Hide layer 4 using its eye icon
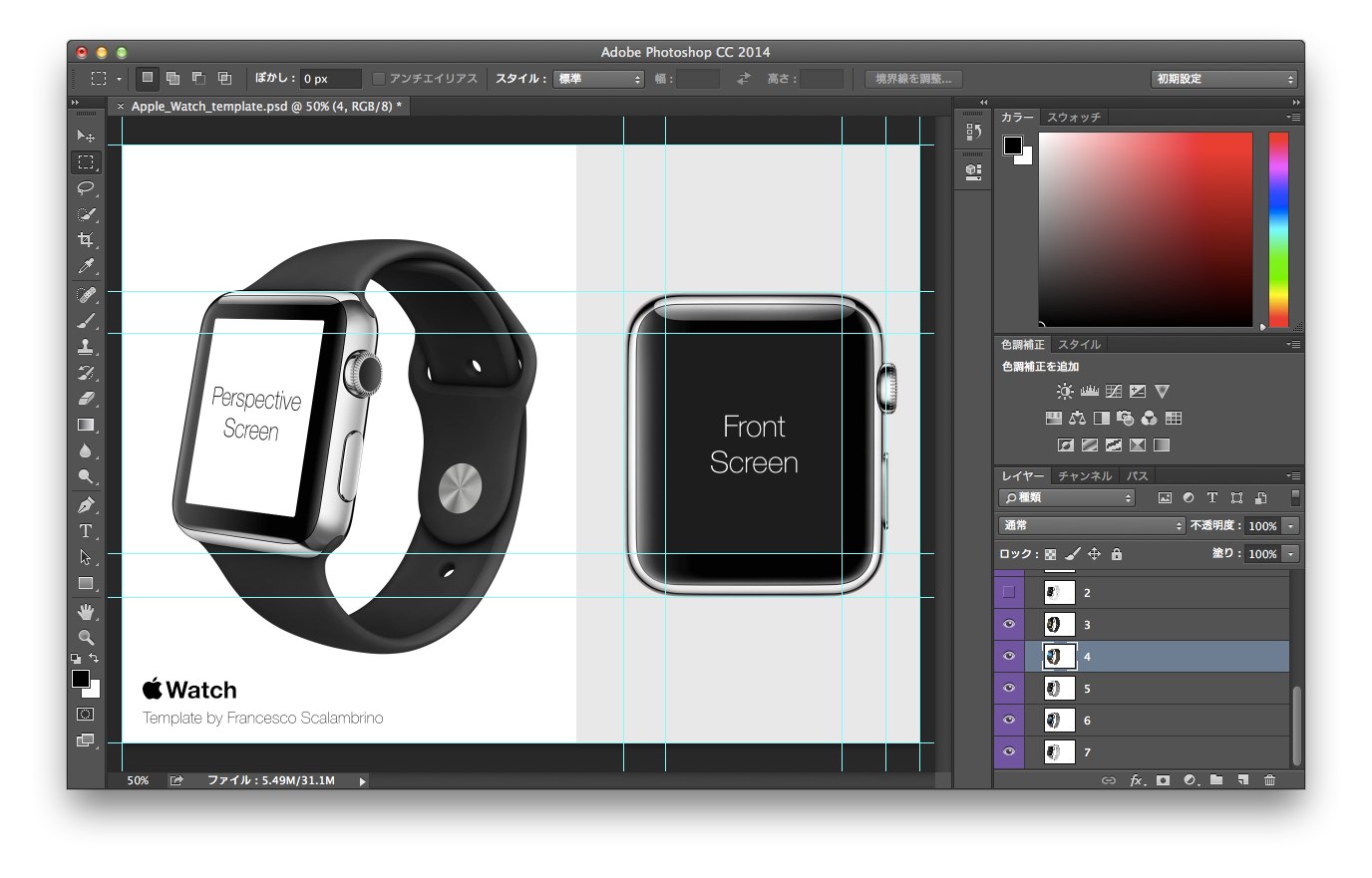 point(1009,656)
